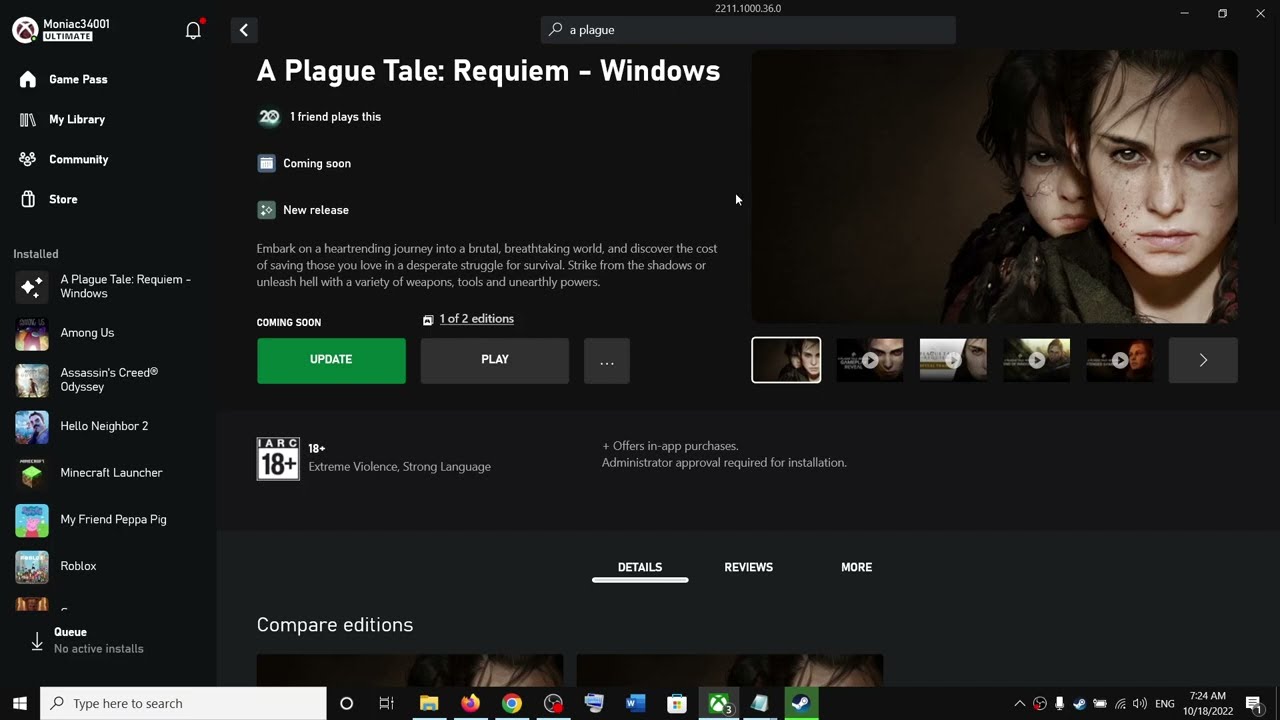This screenshot has width=1280, height=720.
Task: Open Cortana from the taskbar
Action: (x=346, y=703)
